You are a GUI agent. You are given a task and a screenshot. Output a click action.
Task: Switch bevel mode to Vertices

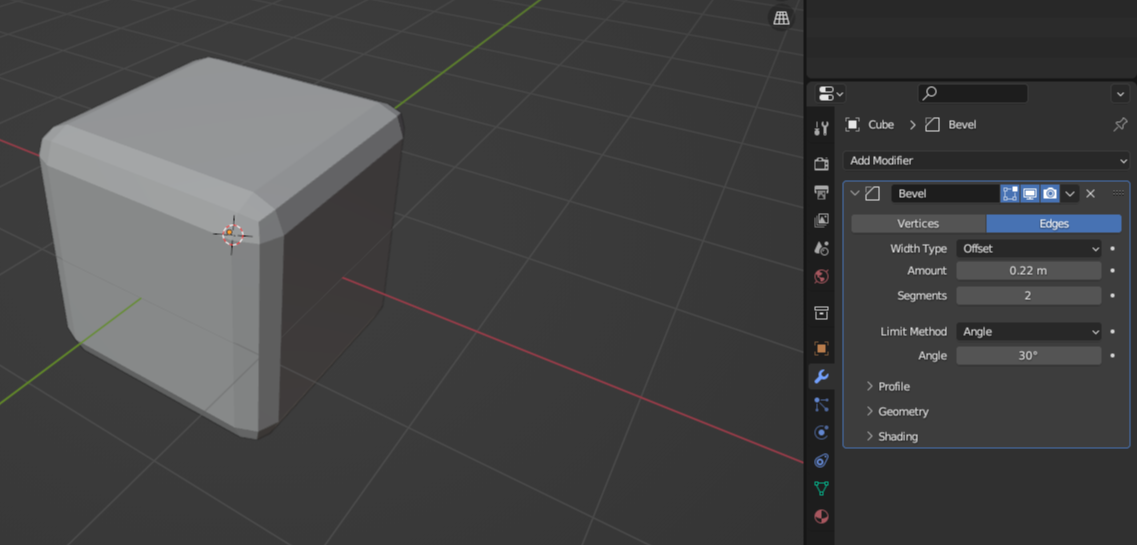click(918, 224)
